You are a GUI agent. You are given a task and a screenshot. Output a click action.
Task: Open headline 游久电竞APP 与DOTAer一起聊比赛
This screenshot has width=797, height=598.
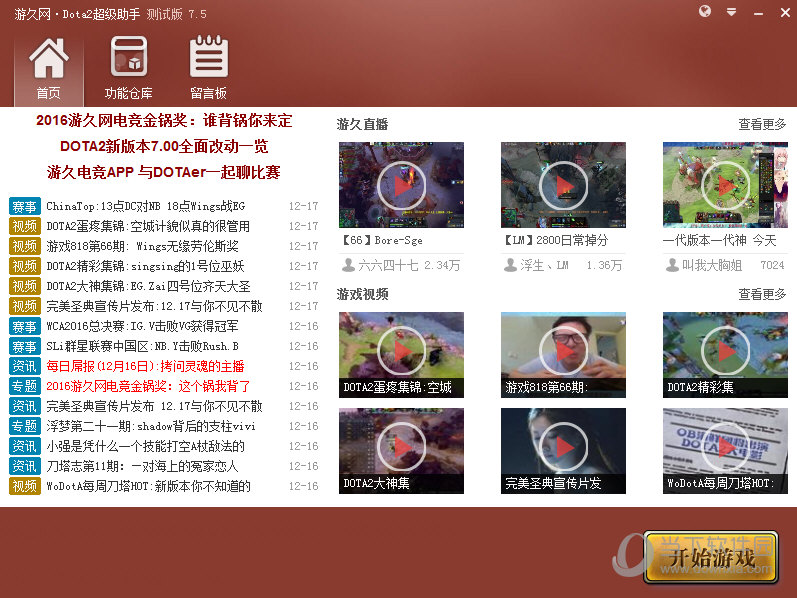click(x=164, y=172)
